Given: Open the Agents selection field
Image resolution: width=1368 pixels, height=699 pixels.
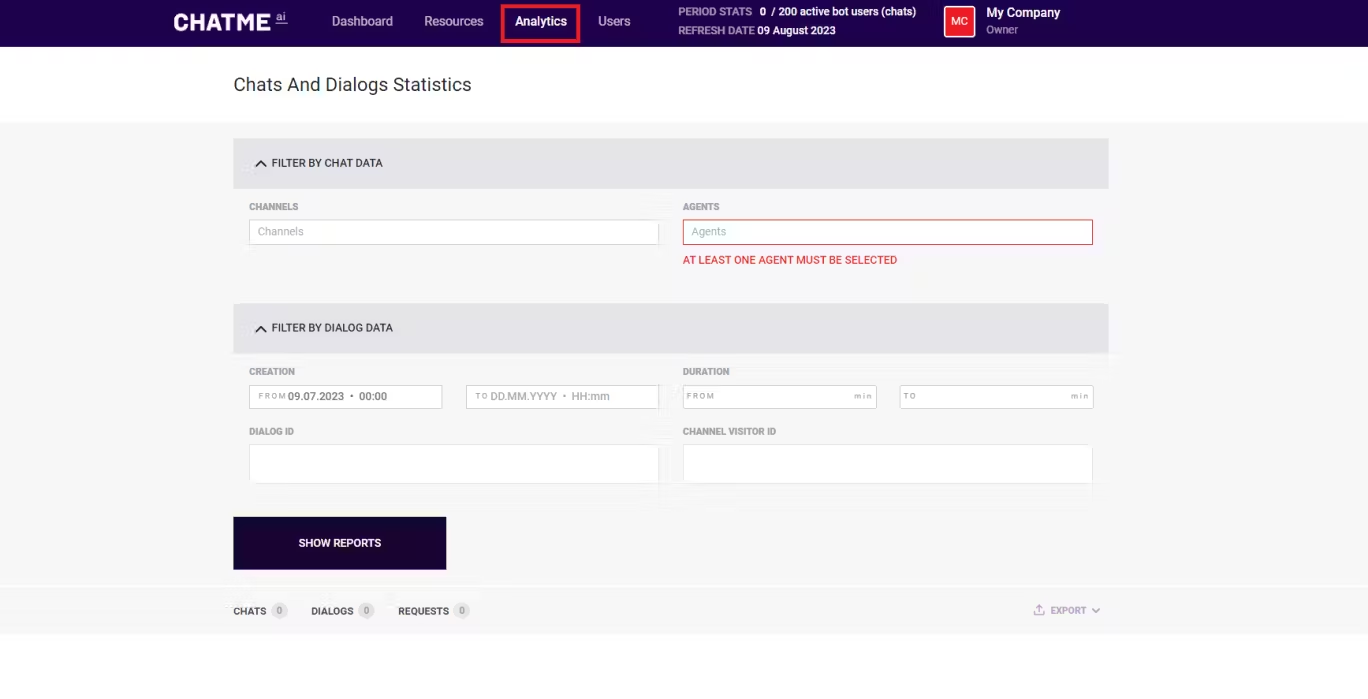Looking at the screenshot, I should (887, 232).
